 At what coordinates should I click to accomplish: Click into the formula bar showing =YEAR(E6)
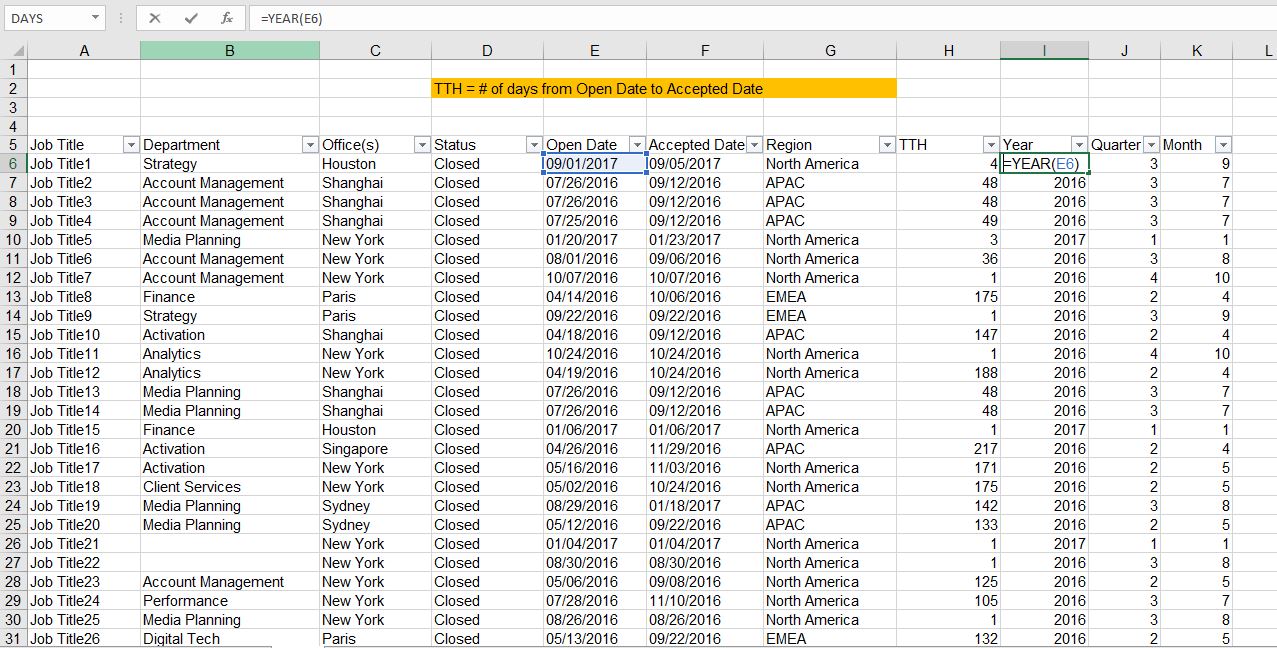[x=700, y=18]
